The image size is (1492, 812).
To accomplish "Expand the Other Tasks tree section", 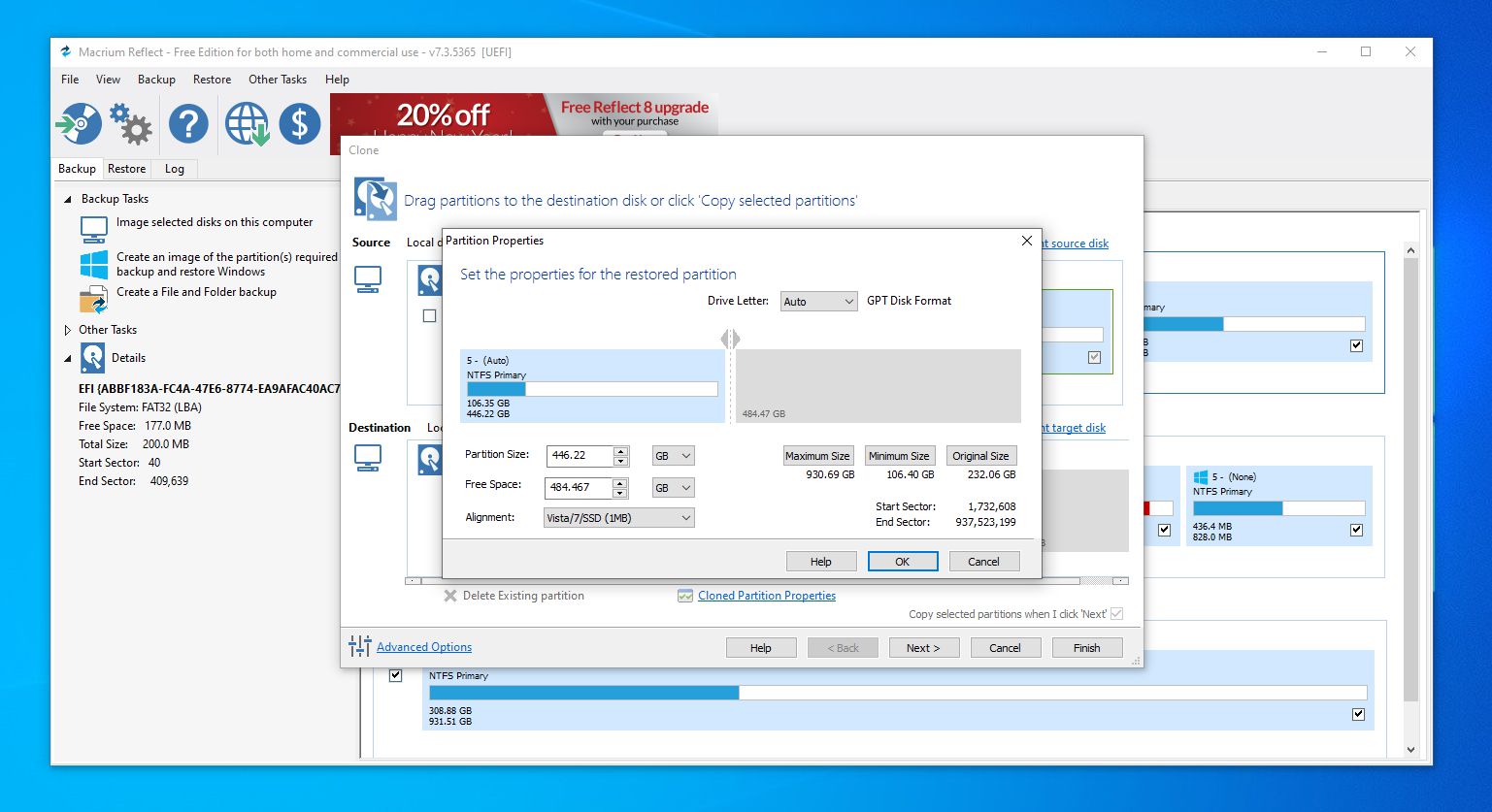I will pos(68,330).
